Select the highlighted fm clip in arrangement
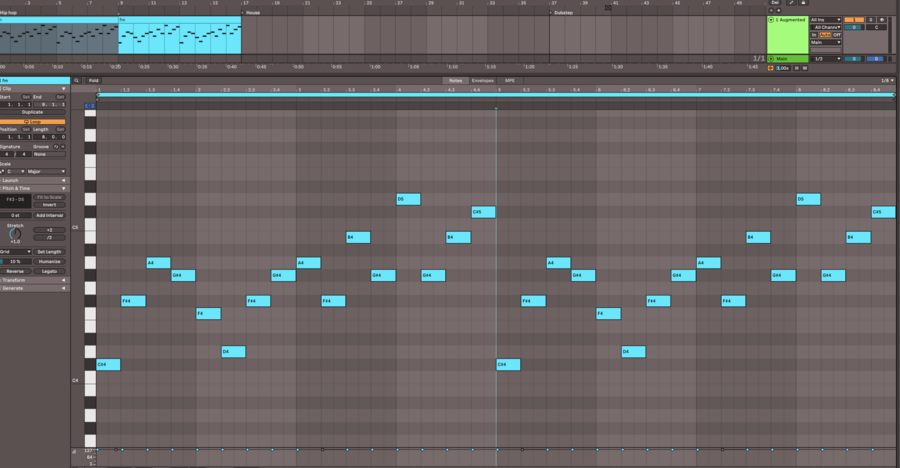900x468 pixels. pos(180,36)
